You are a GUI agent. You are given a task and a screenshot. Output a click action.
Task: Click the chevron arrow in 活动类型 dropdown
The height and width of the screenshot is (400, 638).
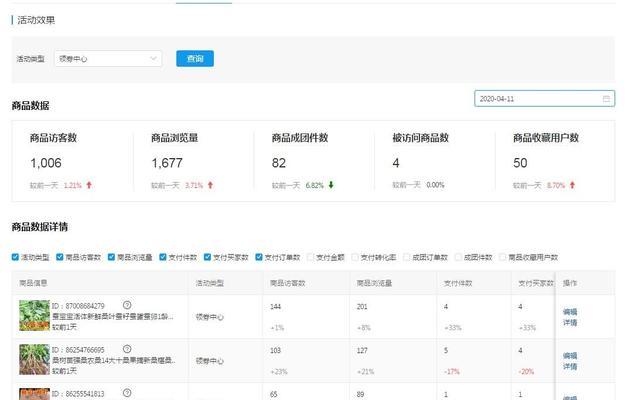153,59
